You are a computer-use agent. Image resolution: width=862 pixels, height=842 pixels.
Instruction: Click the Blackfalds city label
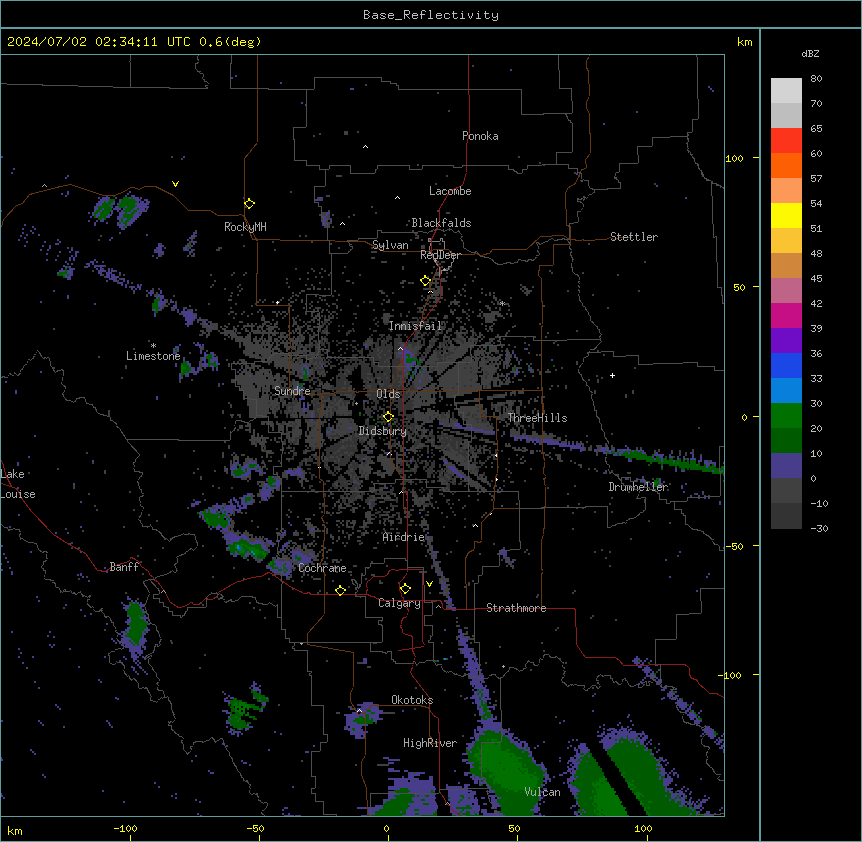[441, 223]
